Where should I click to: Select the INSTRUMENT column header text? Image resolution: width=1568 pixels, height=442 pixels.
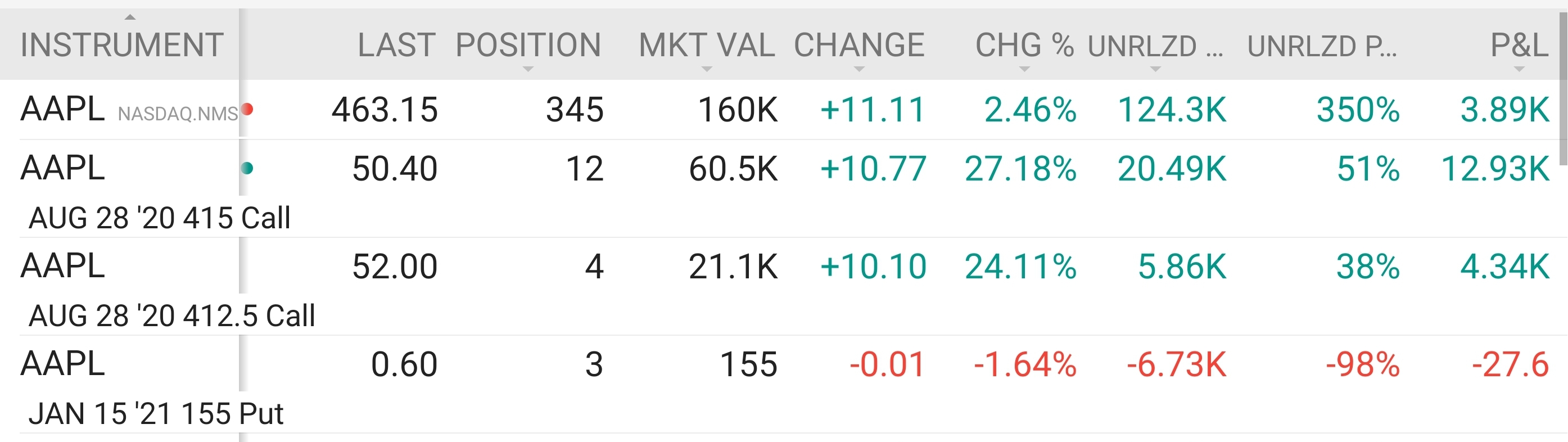coord(122,45)
